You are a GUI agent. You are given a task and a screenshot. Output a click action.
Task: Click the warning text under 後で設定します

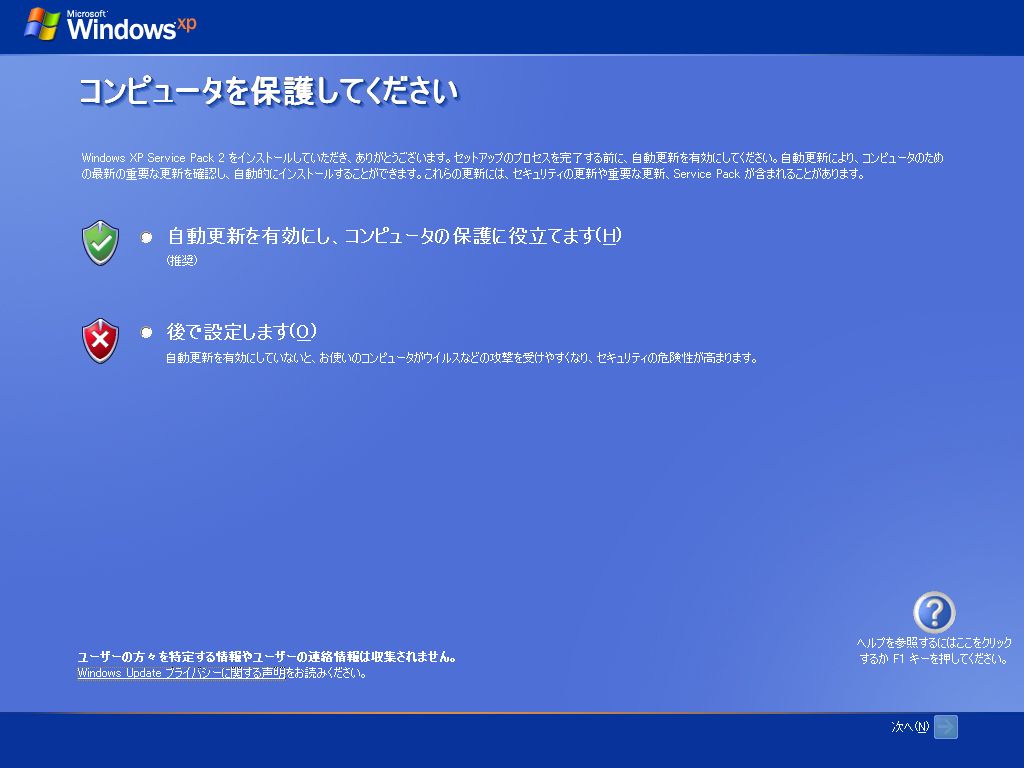[462, 358]
